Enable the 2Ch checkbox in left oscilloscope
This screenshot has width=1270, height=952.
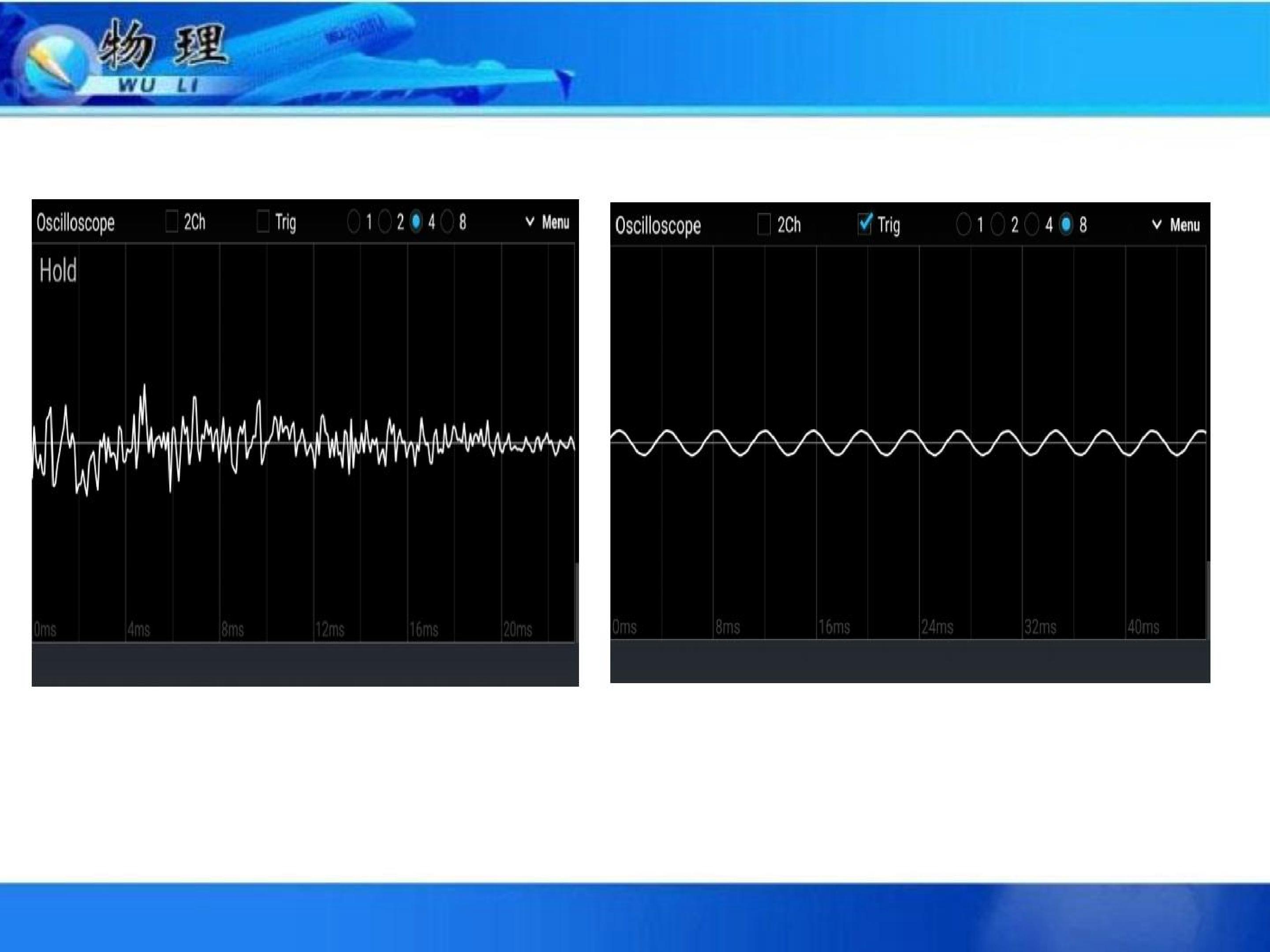pyautogui.click(x=171, y=222)
